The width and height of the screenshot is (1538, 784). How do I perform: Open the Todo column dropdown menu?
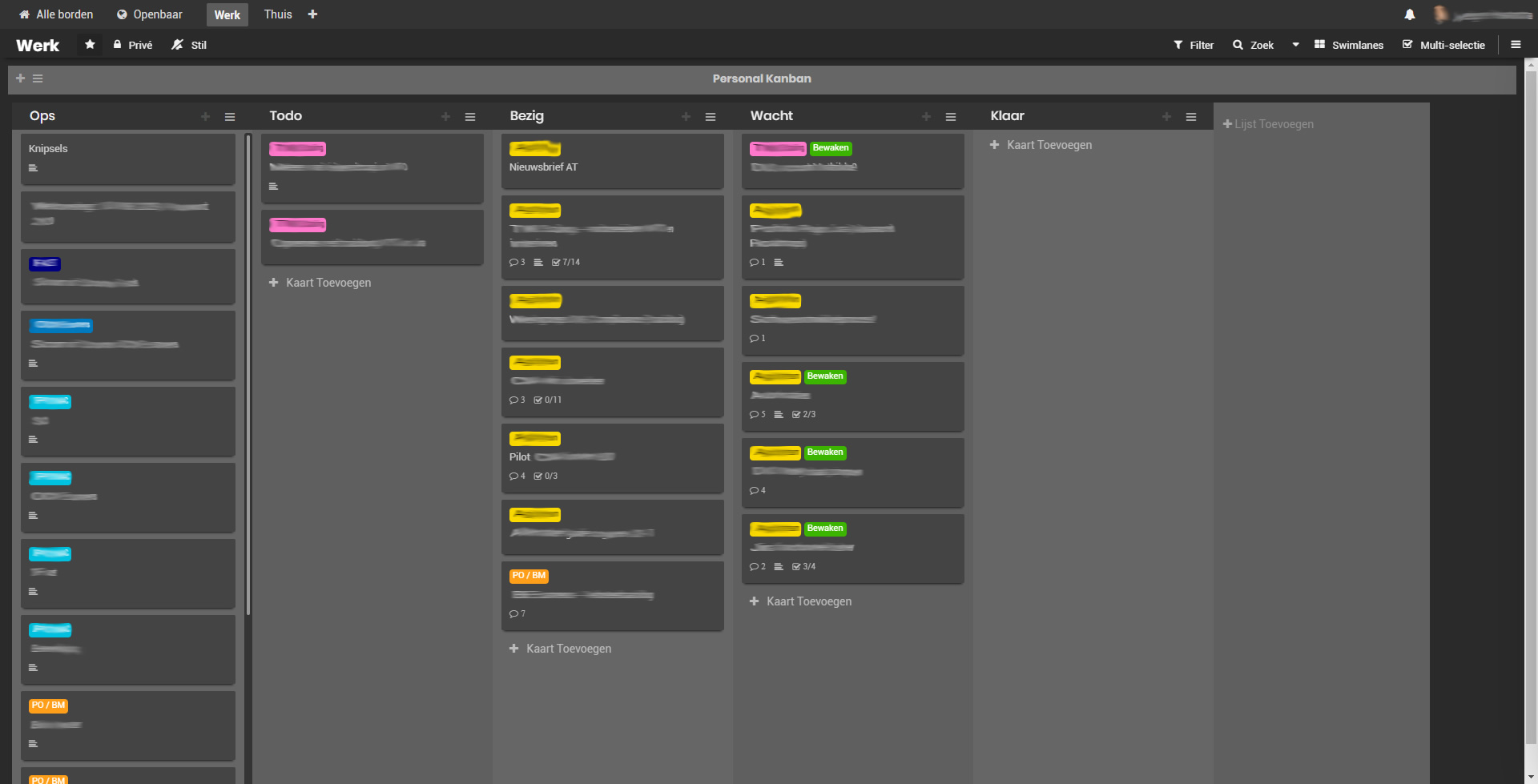[470, 116]
